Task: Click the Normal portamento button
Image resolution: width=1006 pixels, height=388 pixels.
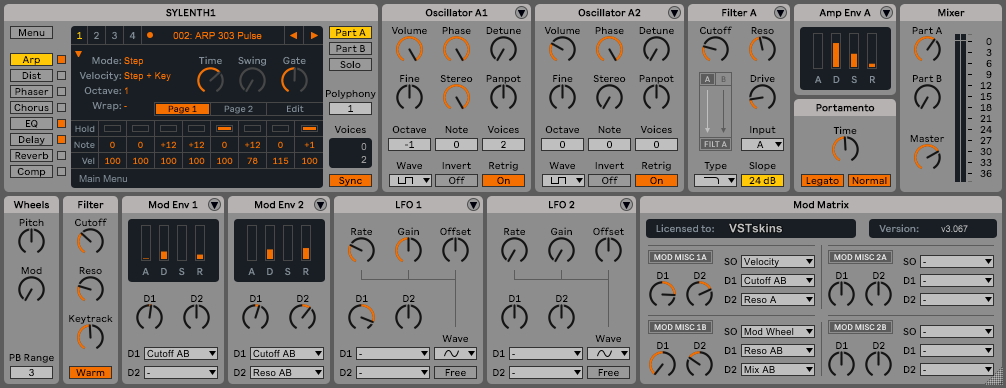Action: point(869,181)
